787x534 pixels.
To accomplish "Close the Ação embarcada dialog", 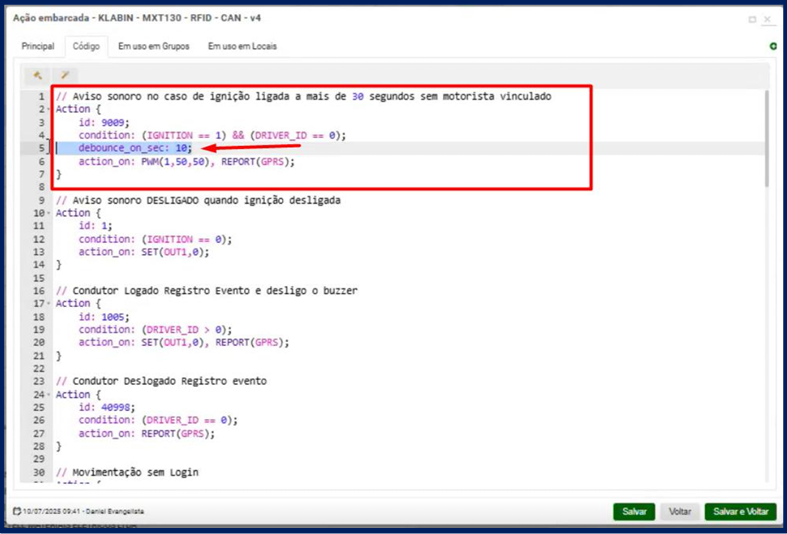I will pos(768,19).
